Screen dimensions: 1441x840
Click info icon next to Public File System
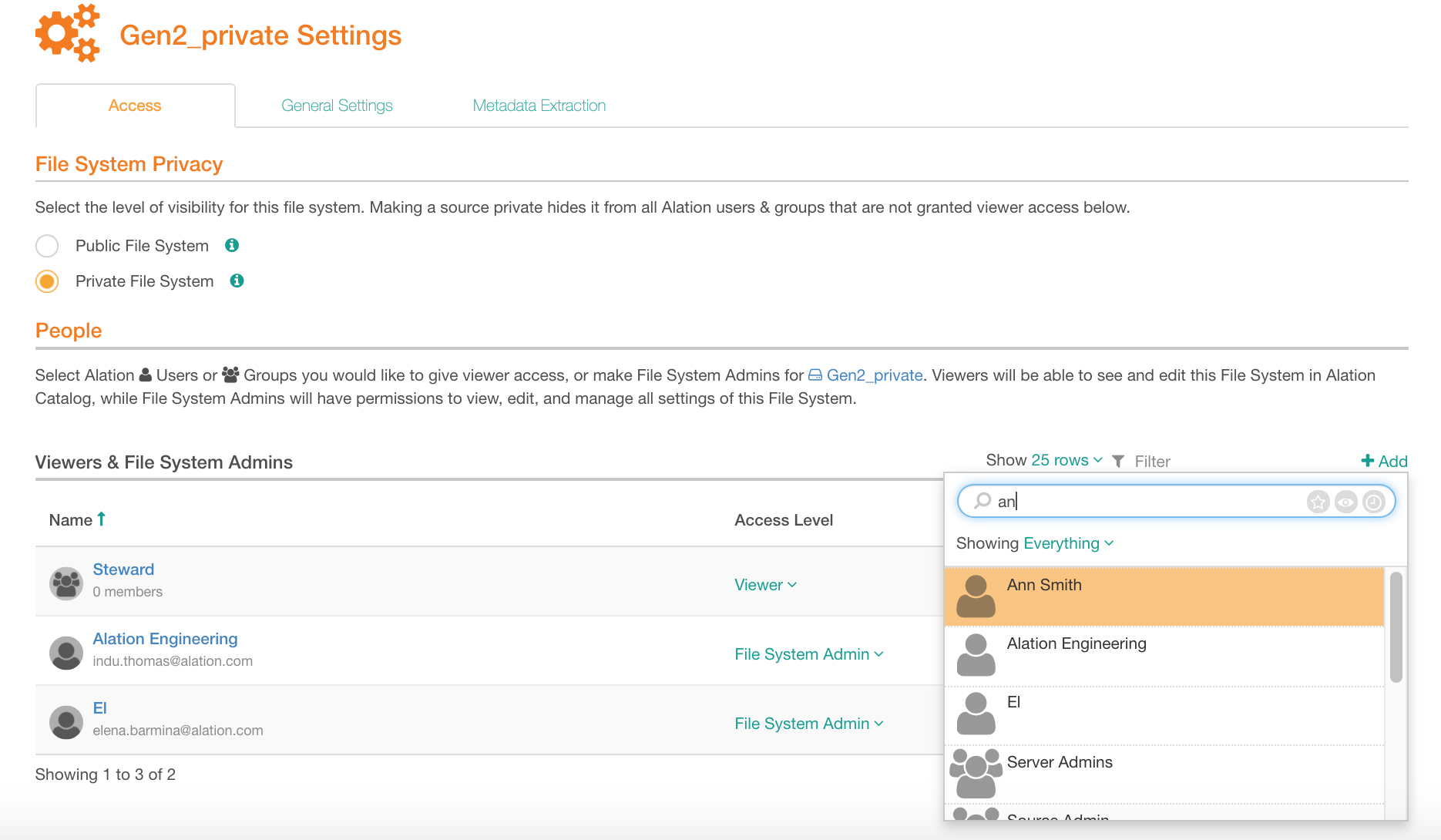(x=232, y=245)
